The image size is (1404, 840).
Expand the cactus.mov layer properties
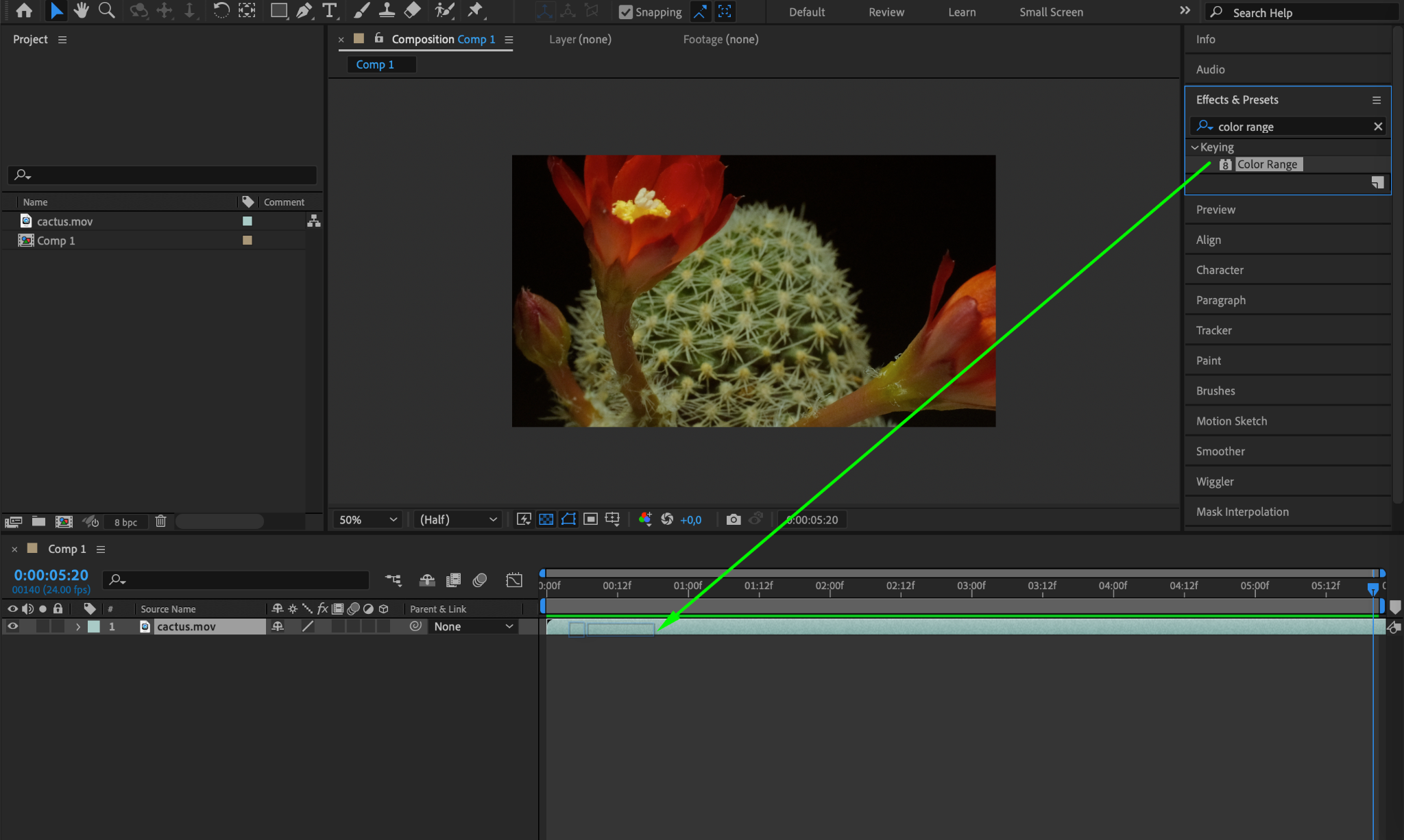point(78,626)
